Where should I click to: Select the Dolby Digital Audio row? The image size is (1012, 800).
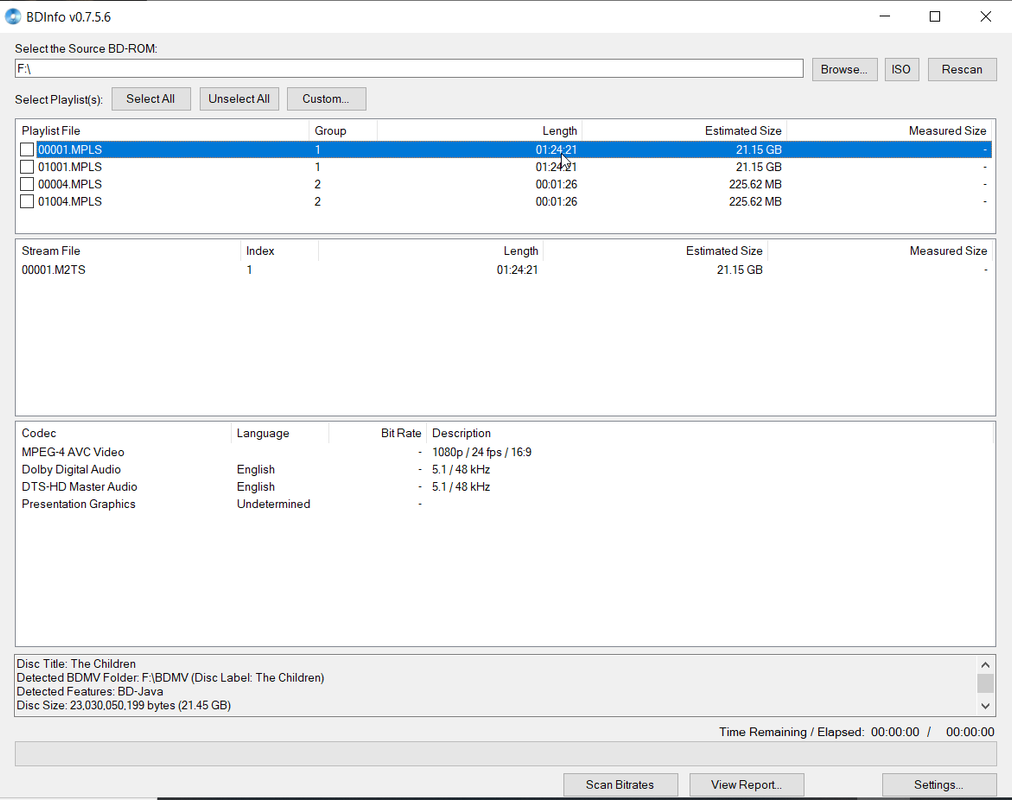[505, 470]
